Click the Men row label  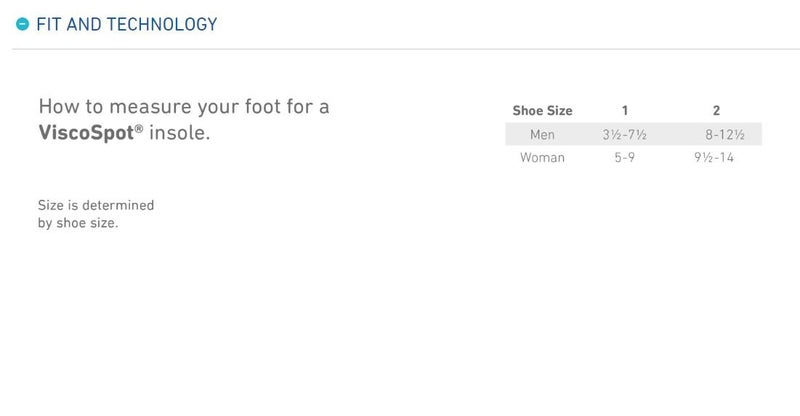point(542,135)
